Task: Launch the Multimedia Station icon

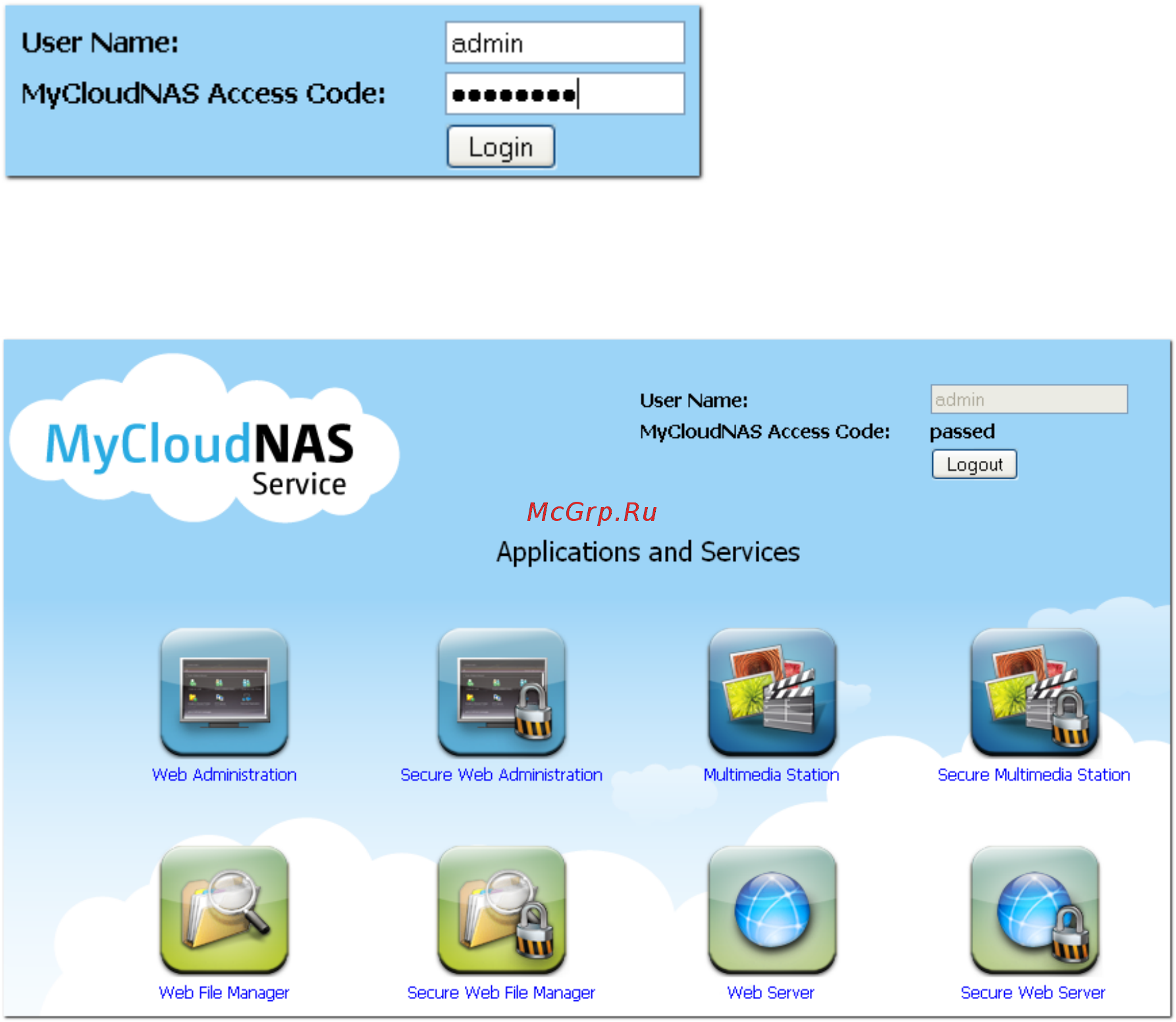Action: pos(772,691)
